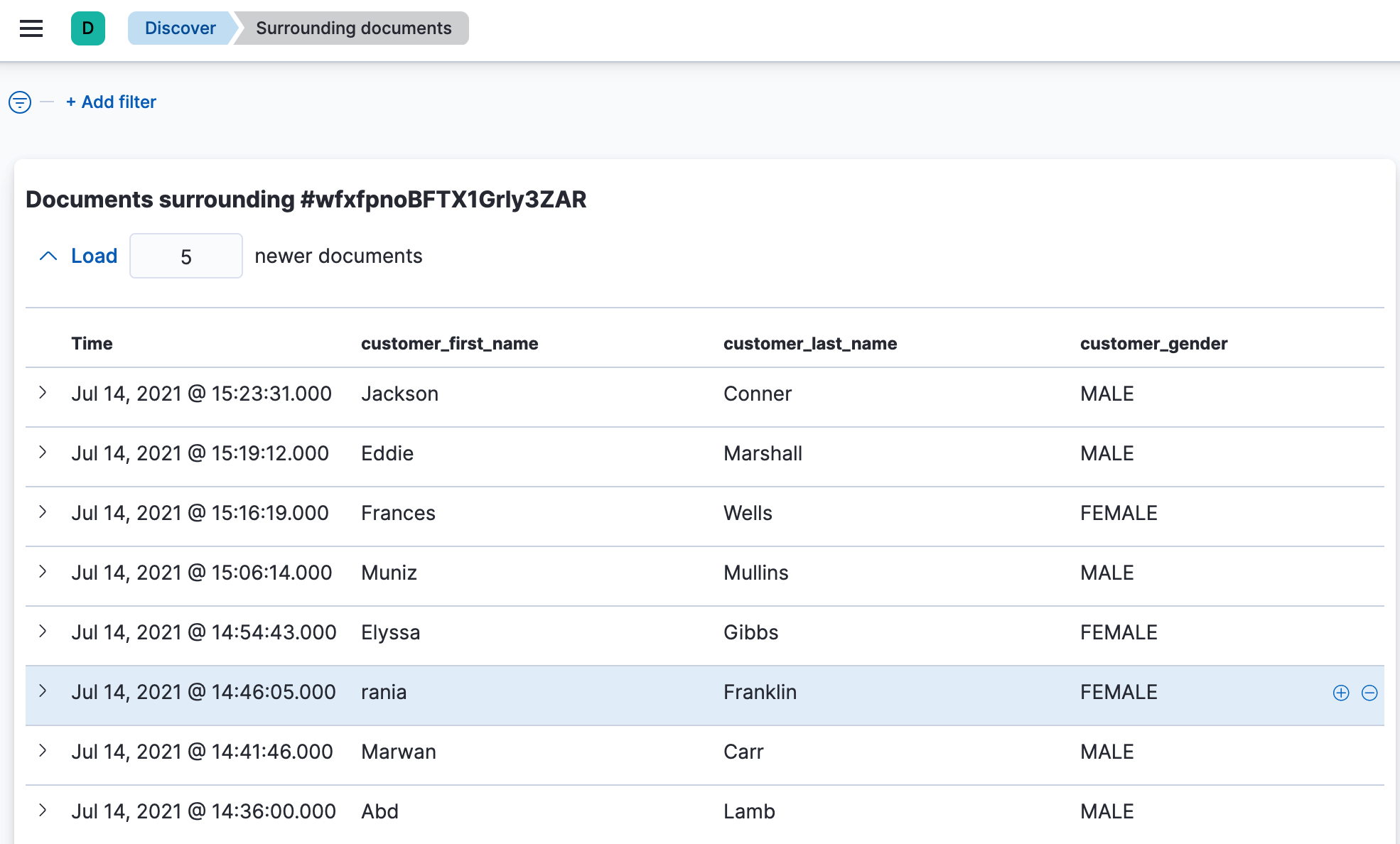Edit the newer documents count input field
This screenshot has width=1400, height=844.
coord(186,256)
